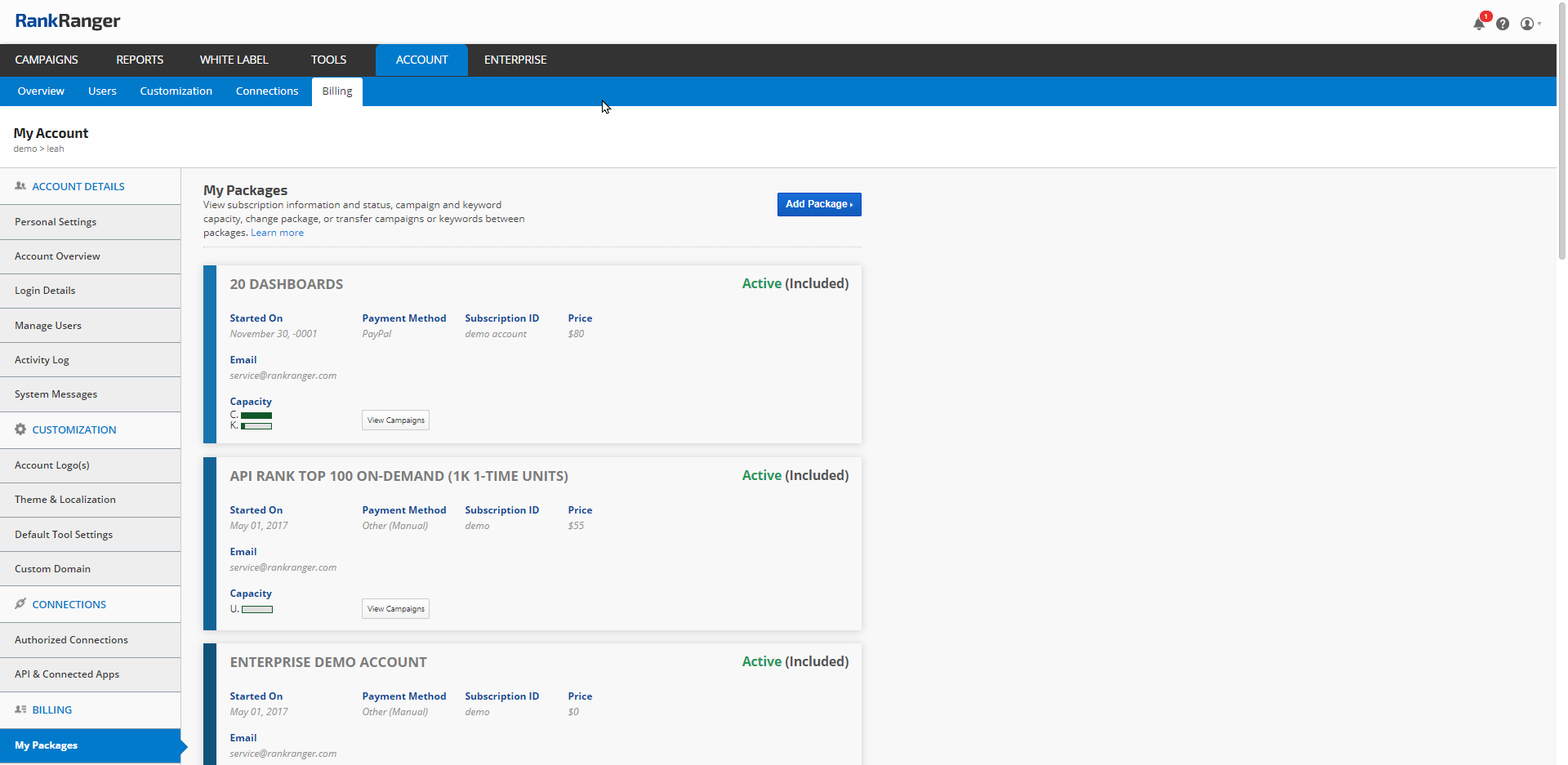The image size is (1568, 765).
Task: Open the user profile menu icon
Action: pos(1528,24)
